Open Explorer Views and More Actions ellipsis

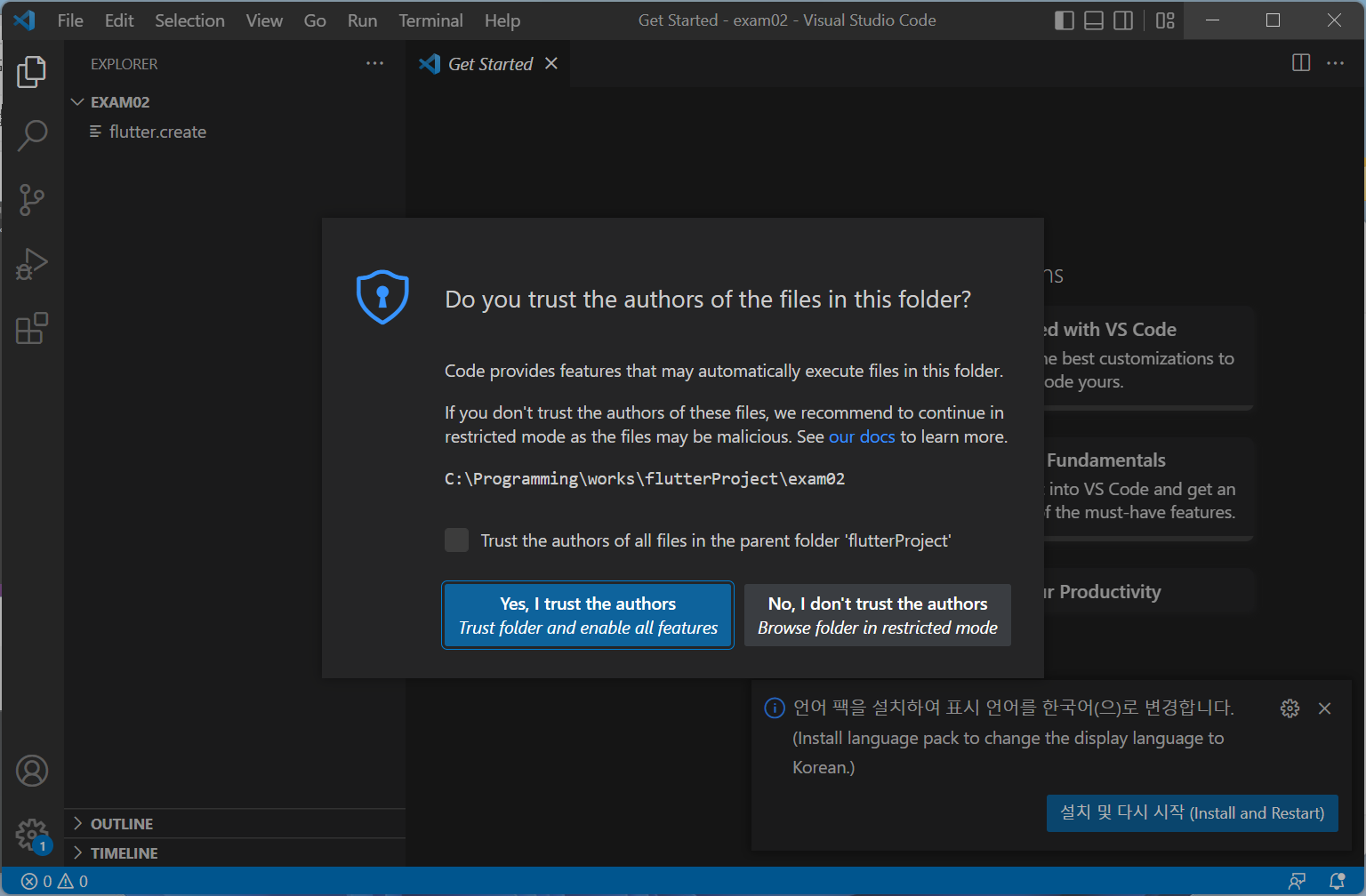pos(374,63)
